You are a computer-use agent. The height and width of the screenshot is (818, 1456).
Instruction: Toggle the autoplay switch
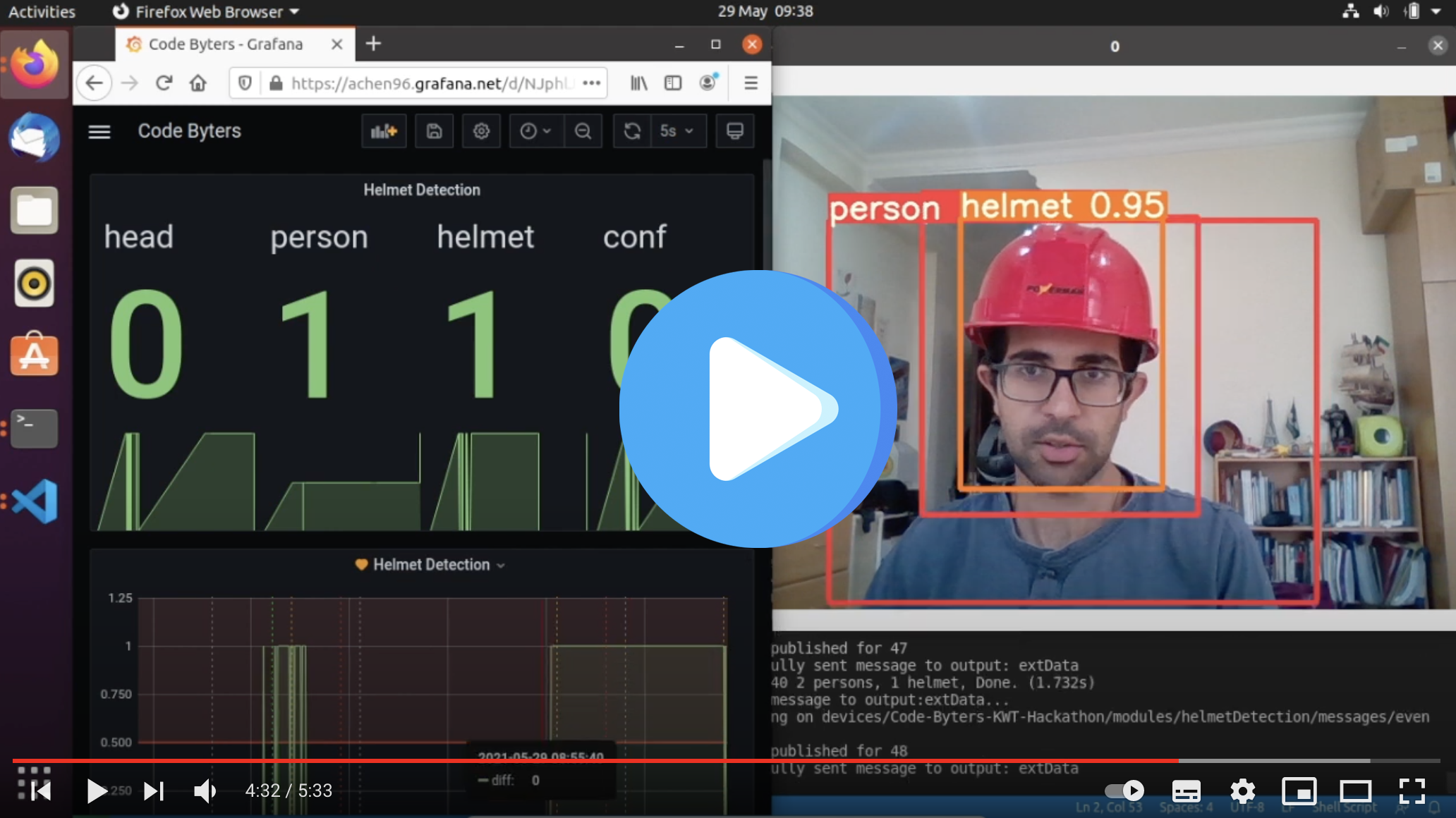[1124, 790]
